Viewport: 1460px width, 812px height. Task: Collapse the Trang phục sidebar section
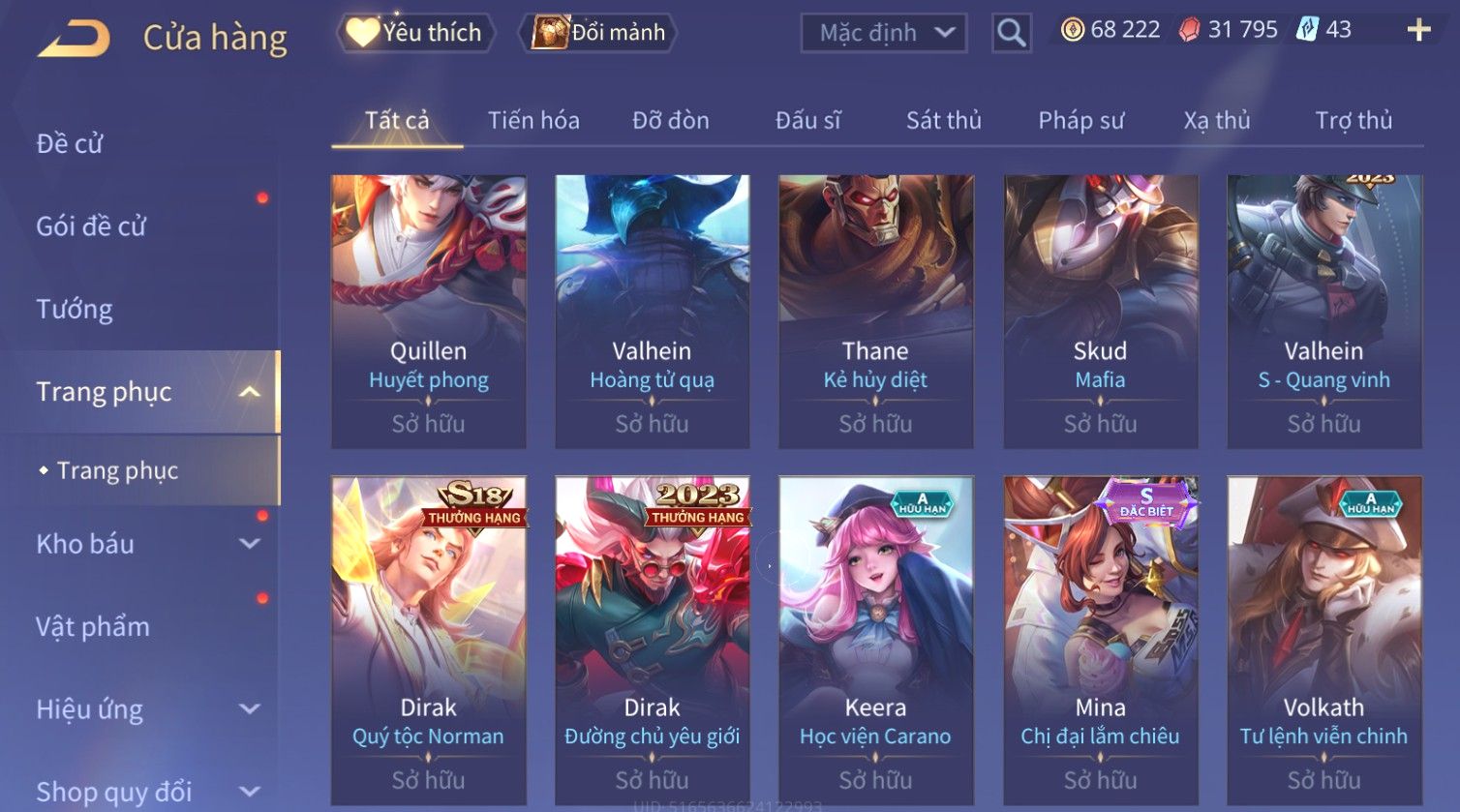[x=249, y=392]
